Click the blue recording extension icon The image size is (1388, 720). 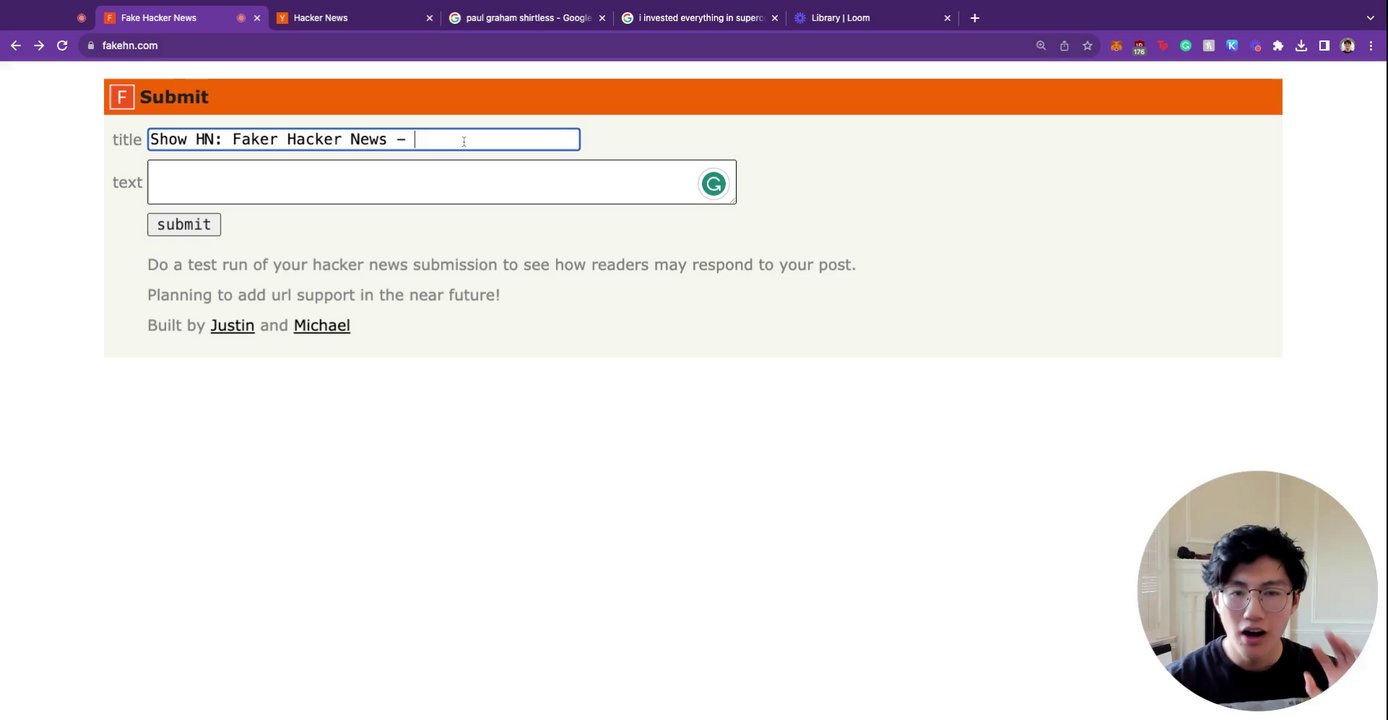pyautogui.click(x=1255, y=45)
